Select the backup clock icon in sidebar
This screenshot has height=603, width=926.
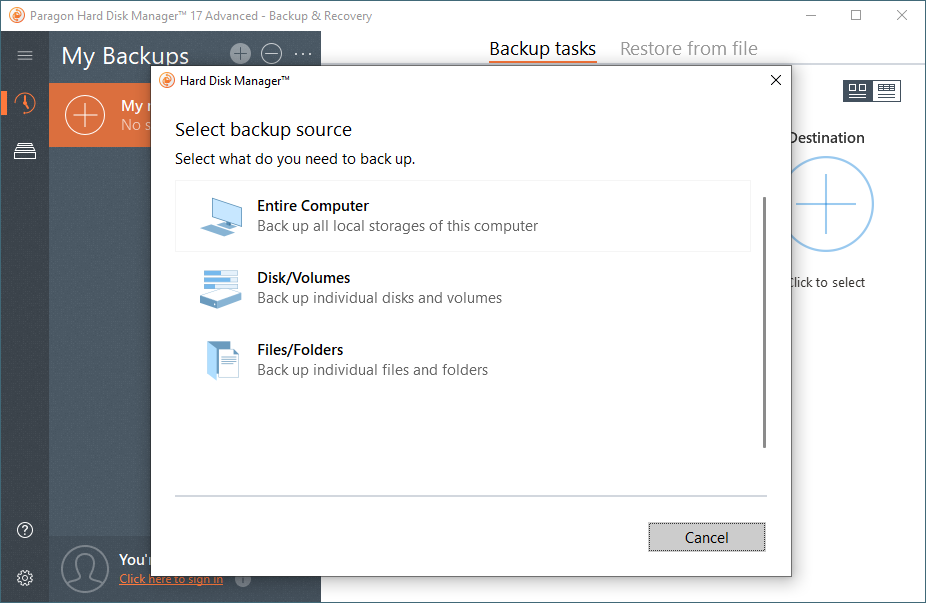[25, 103]
